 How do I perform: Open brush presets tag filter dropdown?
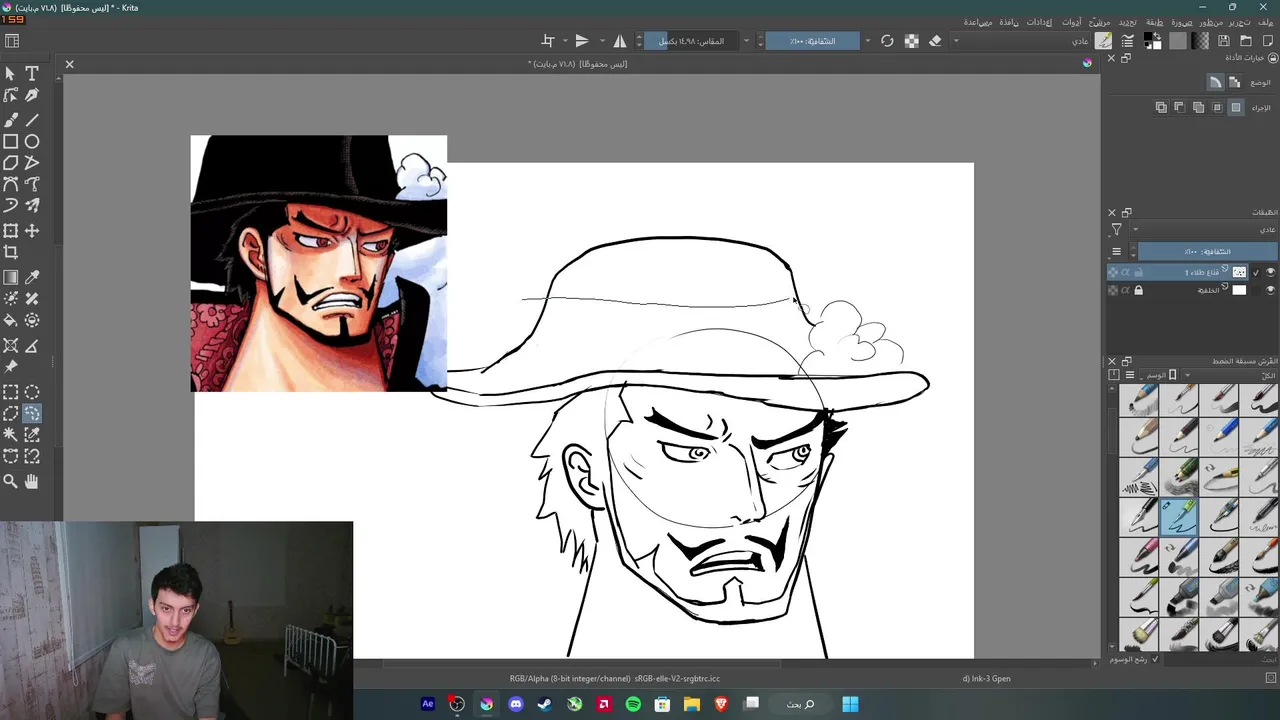click(x=1230, y=375)
